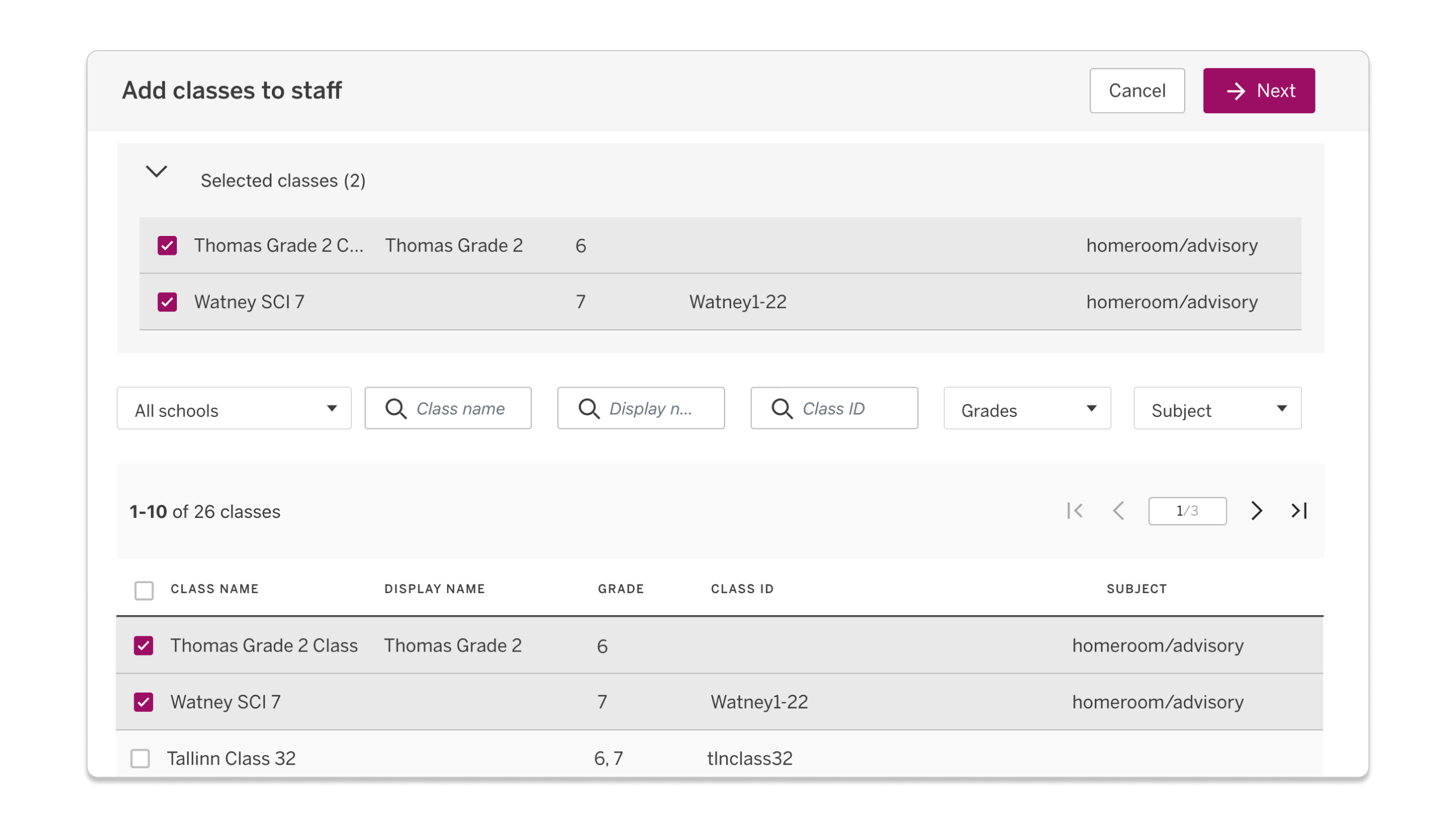Viewport: 1456px width, 829px height.
Task: Check the Tallinn Class 32 checkbox
Action: [x=140, y=758]
